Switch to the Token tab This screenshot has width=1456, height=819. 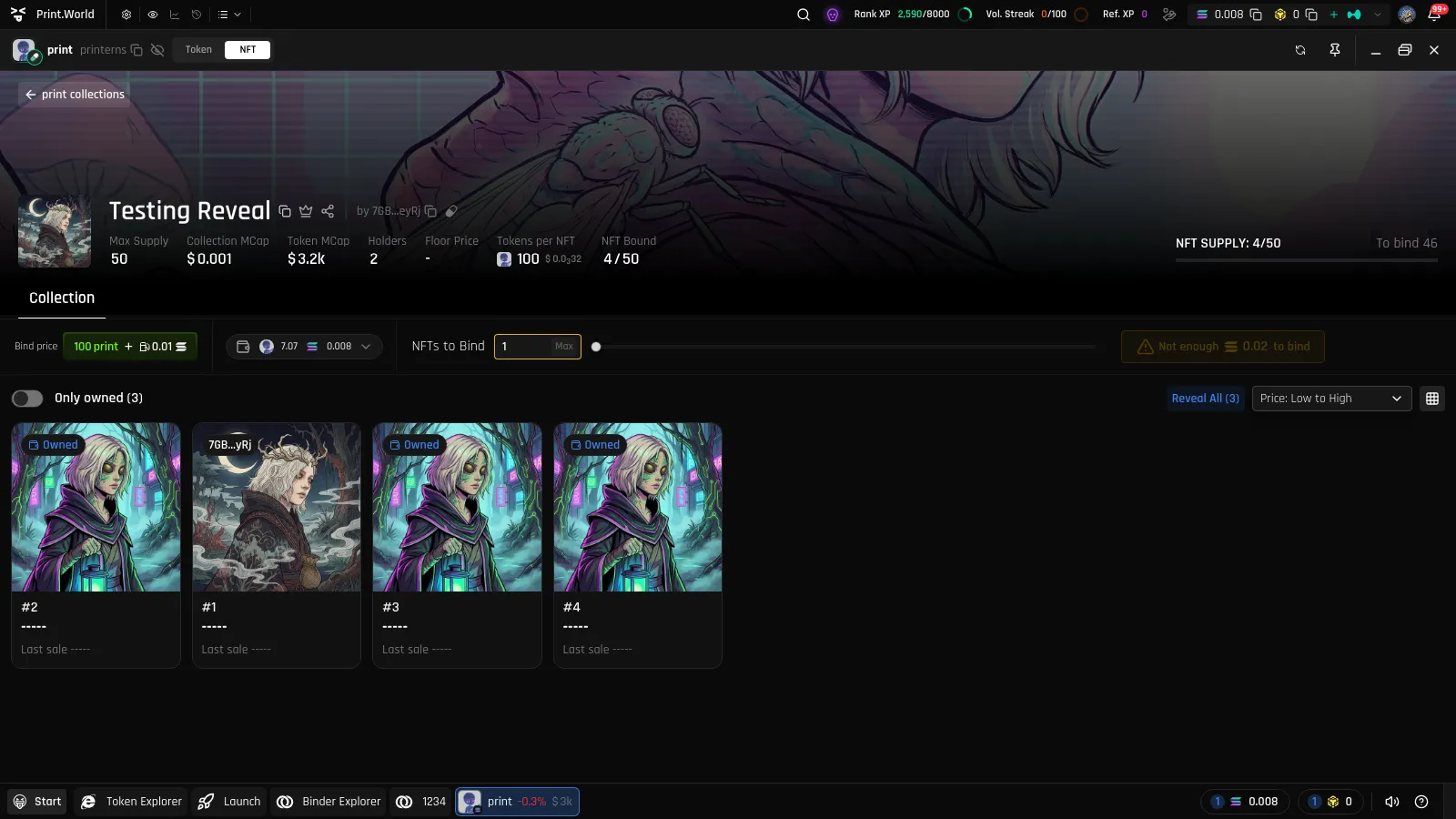point(198,50)
